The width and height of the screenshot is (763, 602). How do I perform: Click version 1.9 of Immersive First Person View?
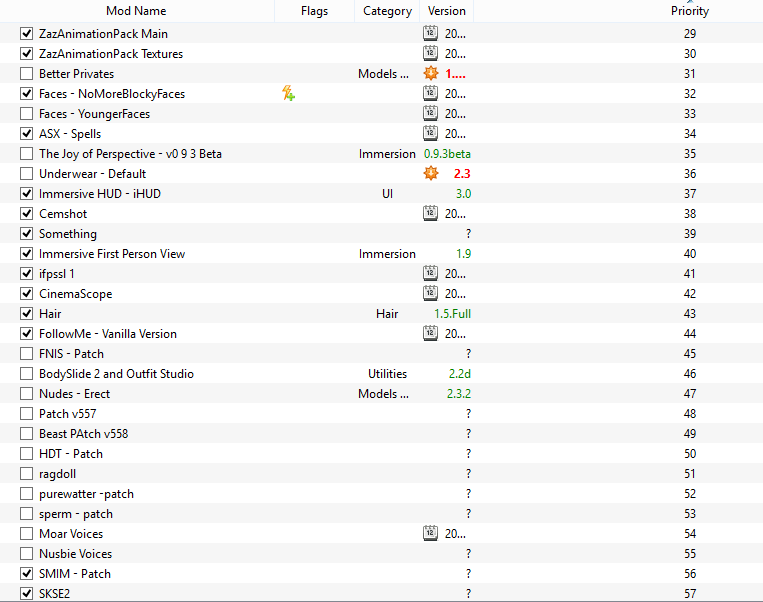point(464,254)
